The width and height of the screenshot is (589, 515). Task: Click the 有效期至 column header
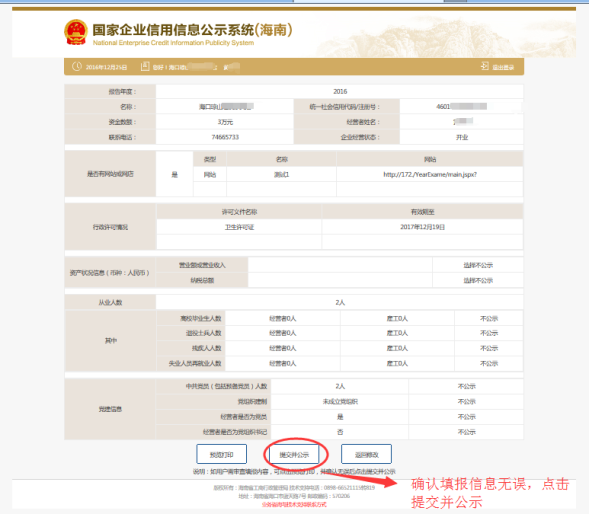pyautogui.click(x=423, y=212)
